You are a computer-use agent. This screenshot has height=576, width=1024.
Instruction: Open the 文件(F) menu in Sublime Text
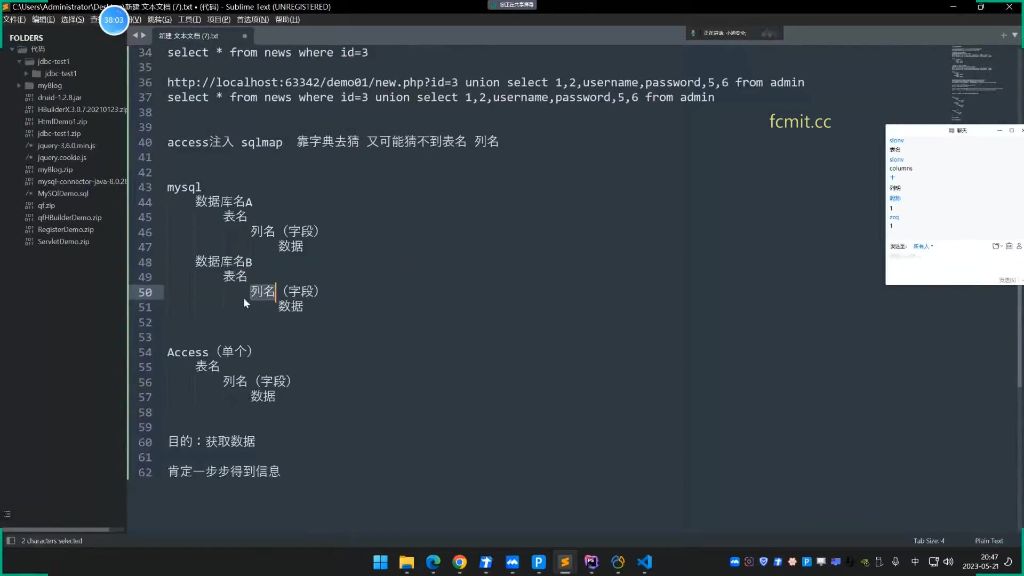[x=14, y=20]
